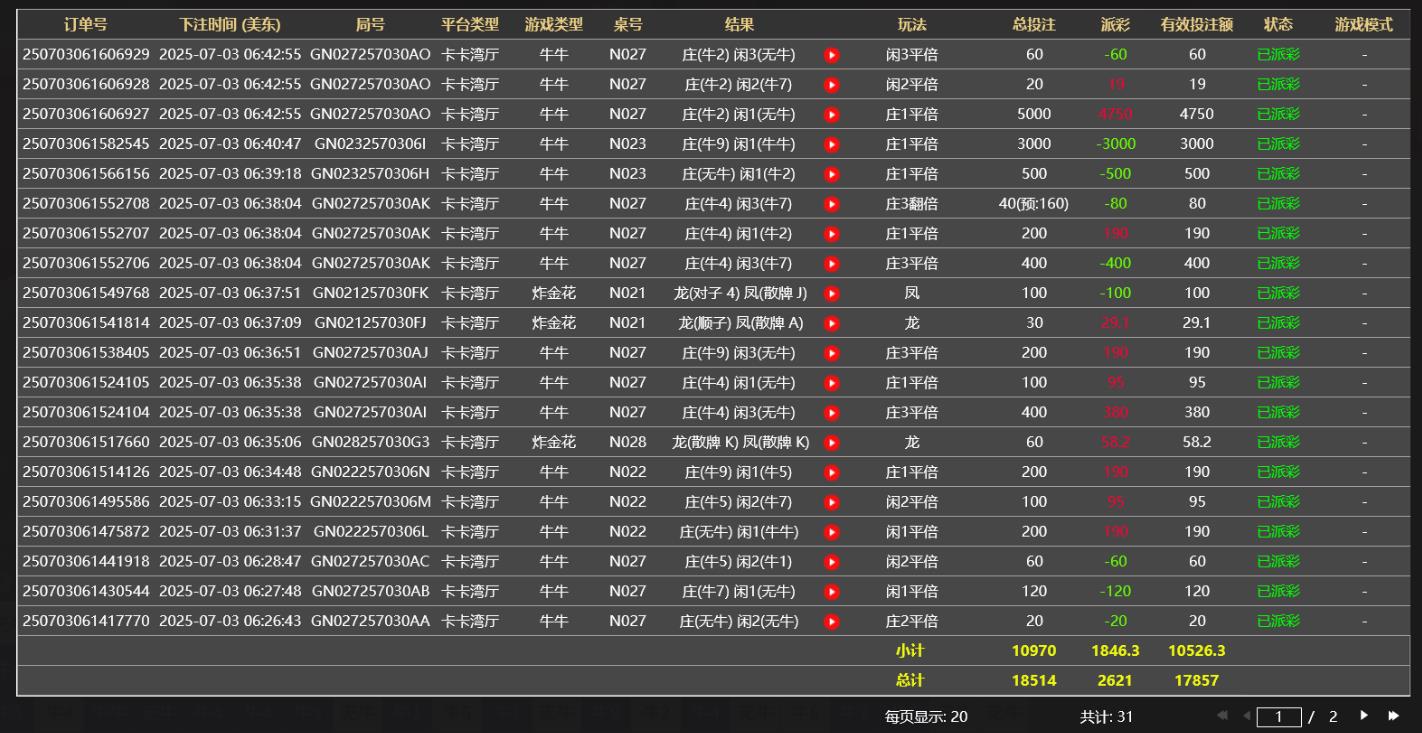Play result video for order 250703061475872

click(x=831, y=532)
